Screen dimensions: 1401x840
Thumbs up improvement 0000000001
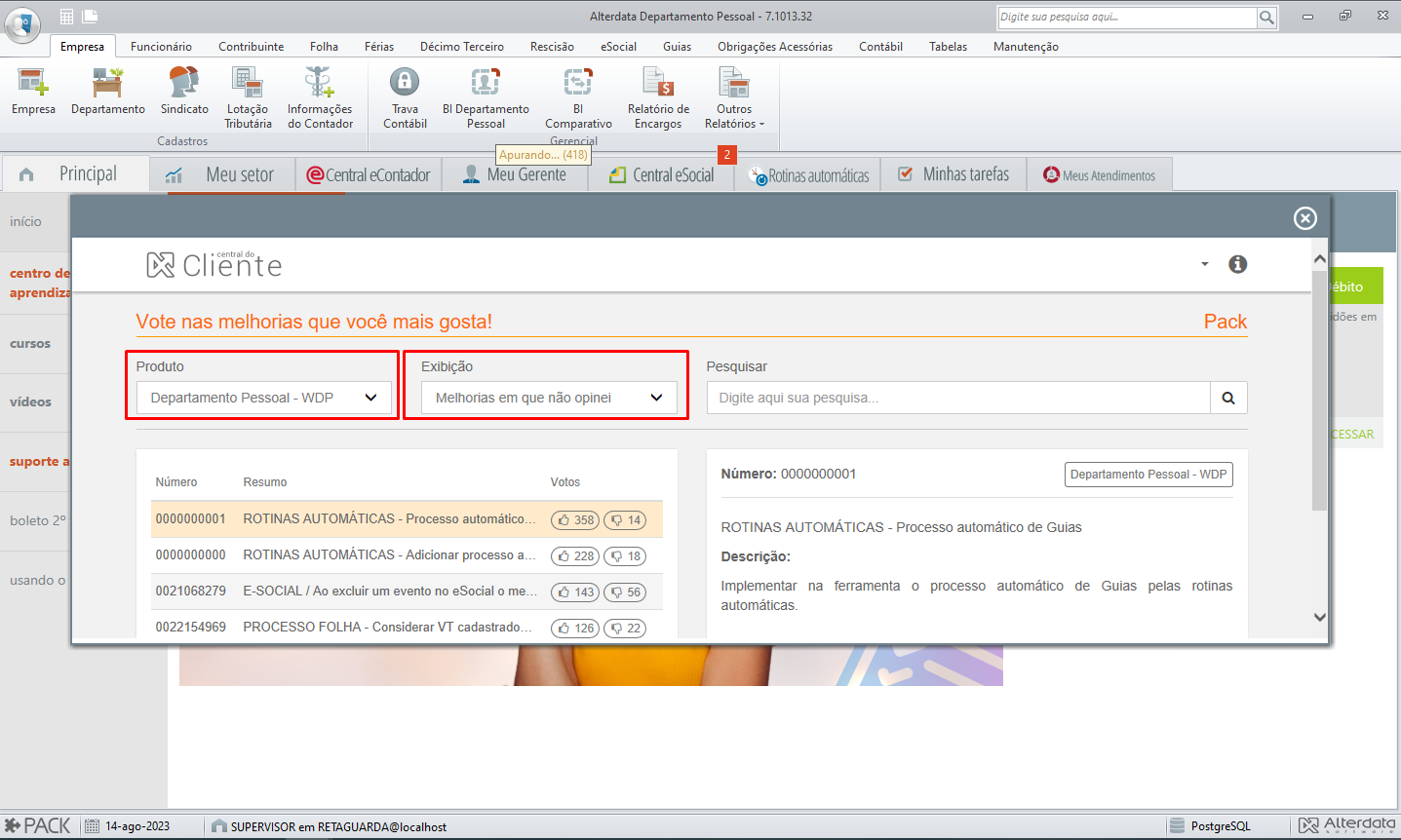coord(575,520)
